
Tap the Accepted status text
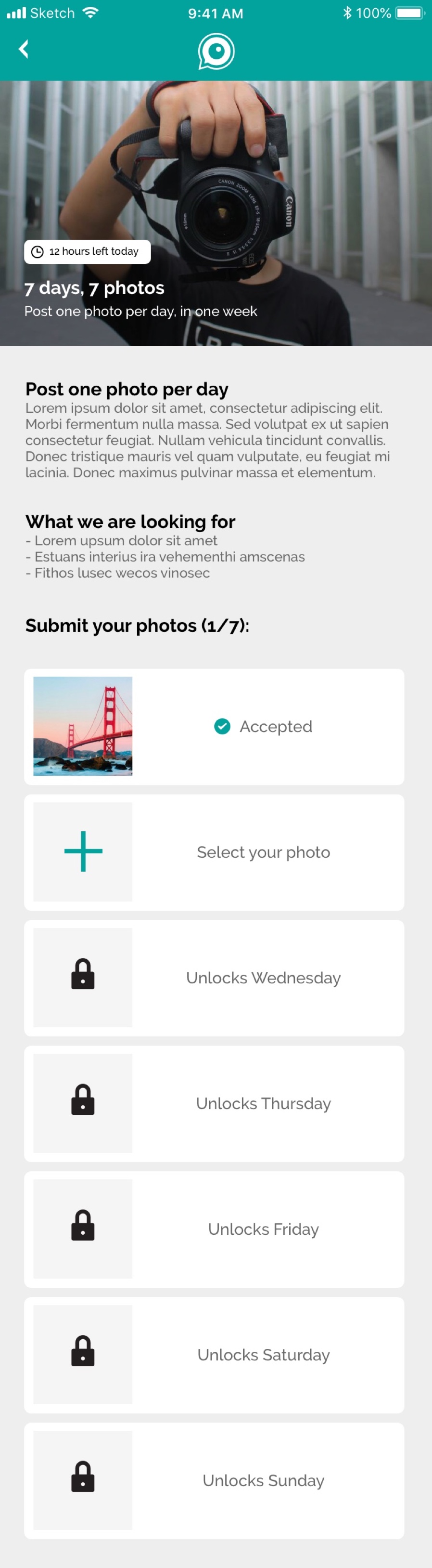[276, 726]
